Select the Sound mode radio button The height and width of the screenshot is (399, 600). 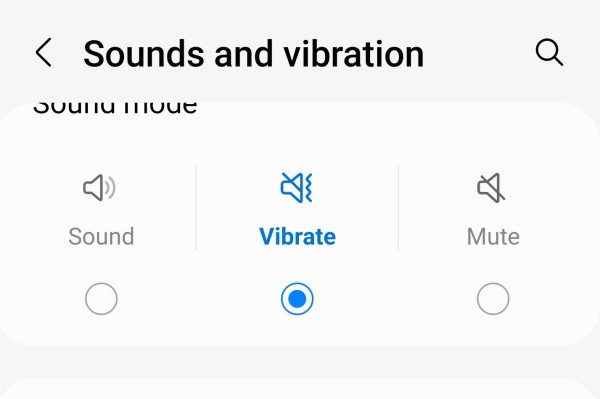click(101, 299)
